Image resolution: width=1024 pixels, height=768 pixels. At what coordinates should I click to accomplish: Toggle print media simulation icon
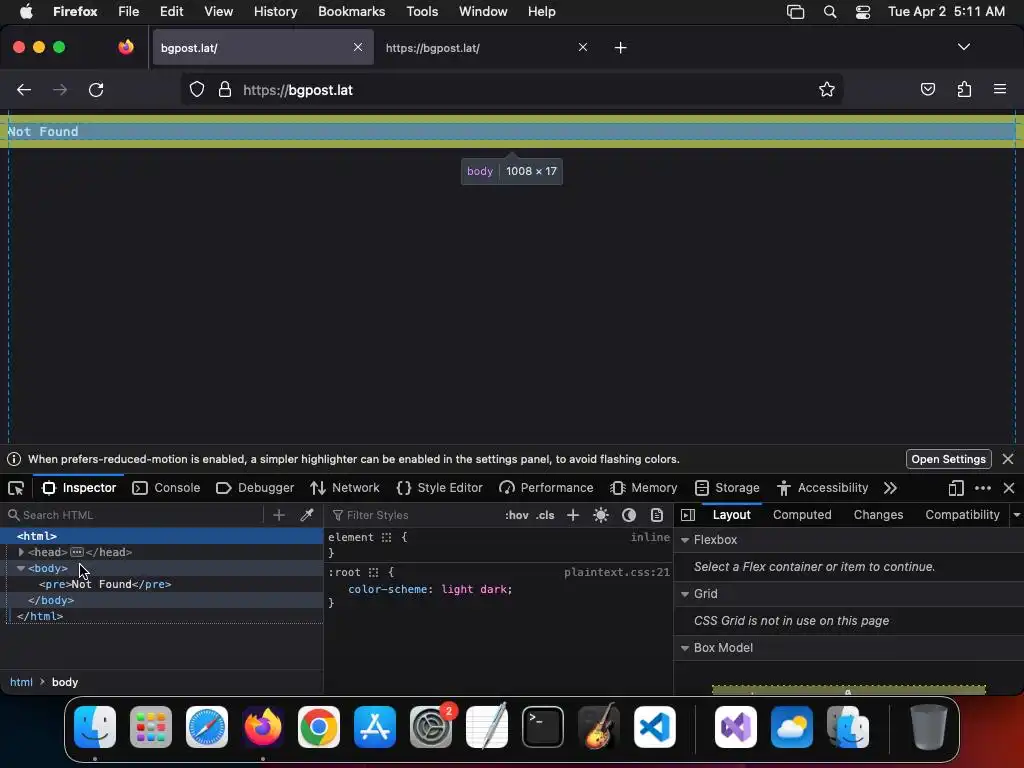click(657, 515)
